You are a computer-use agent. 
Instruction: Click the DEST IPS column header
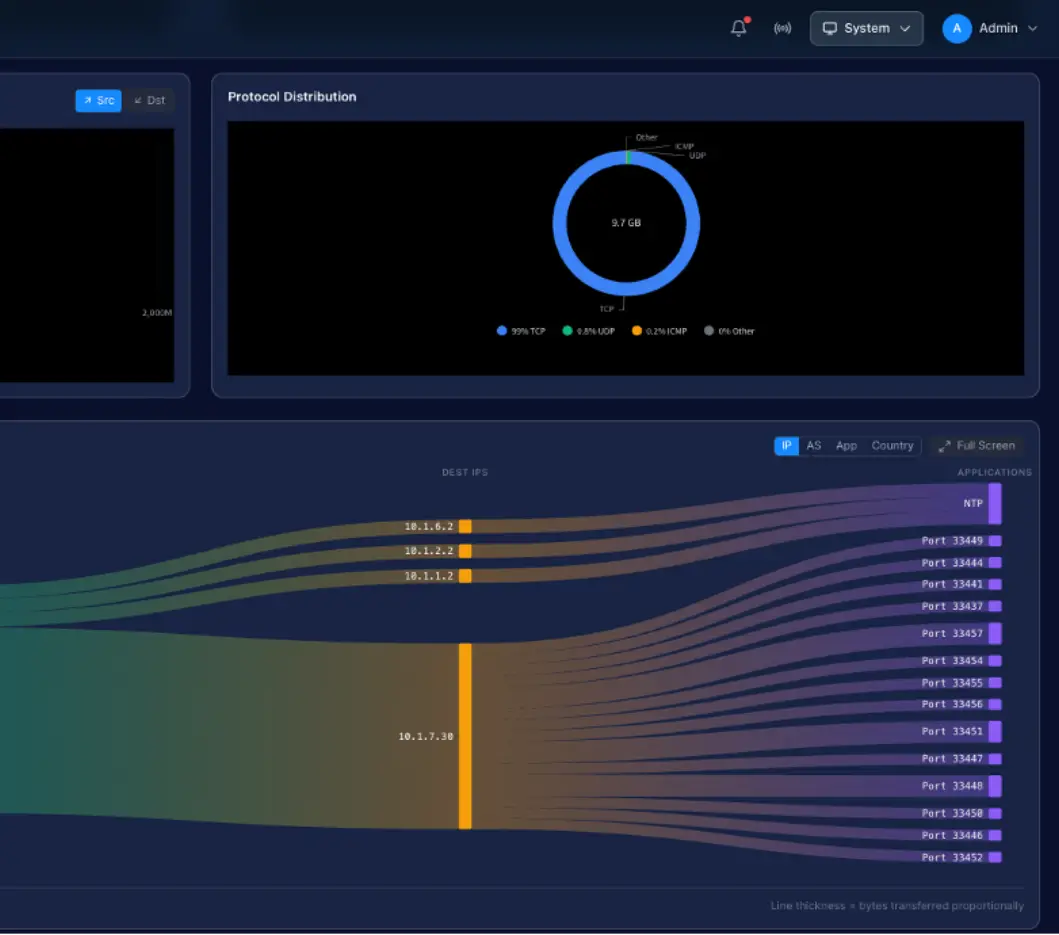(x=465, y=472)
